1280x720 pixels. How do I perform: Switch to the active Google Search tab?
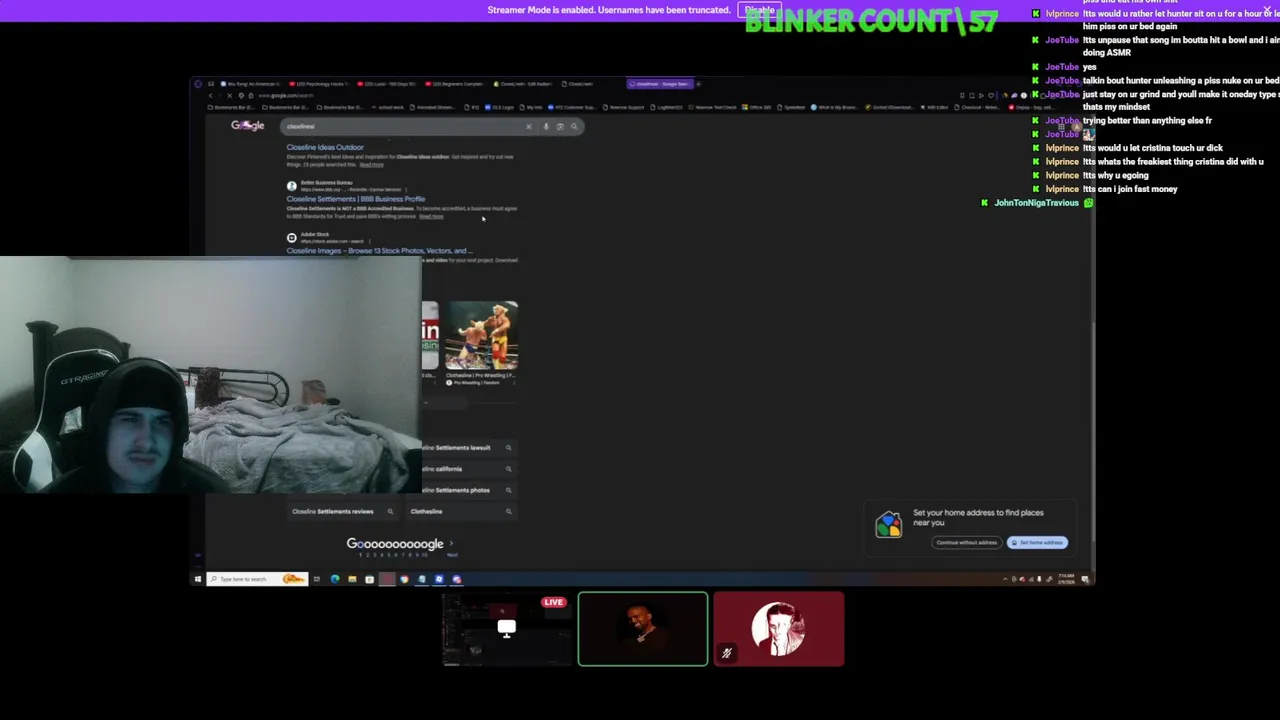click(x=660, y=84)
